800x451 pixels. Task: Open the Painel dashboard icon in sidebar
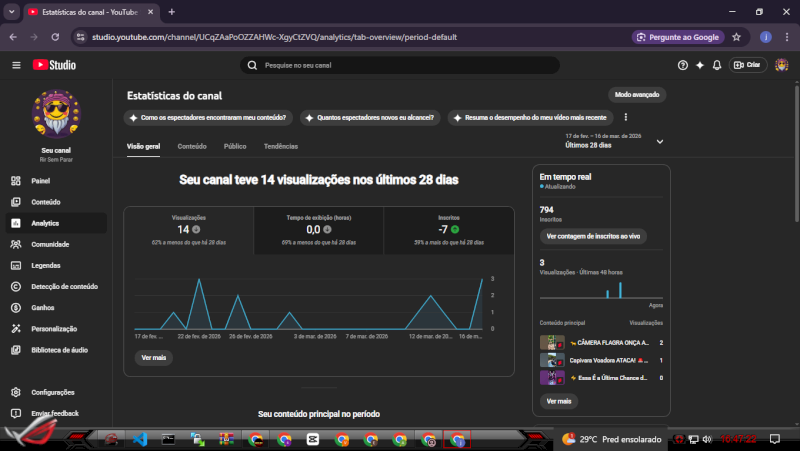click(x=17, y=181)
